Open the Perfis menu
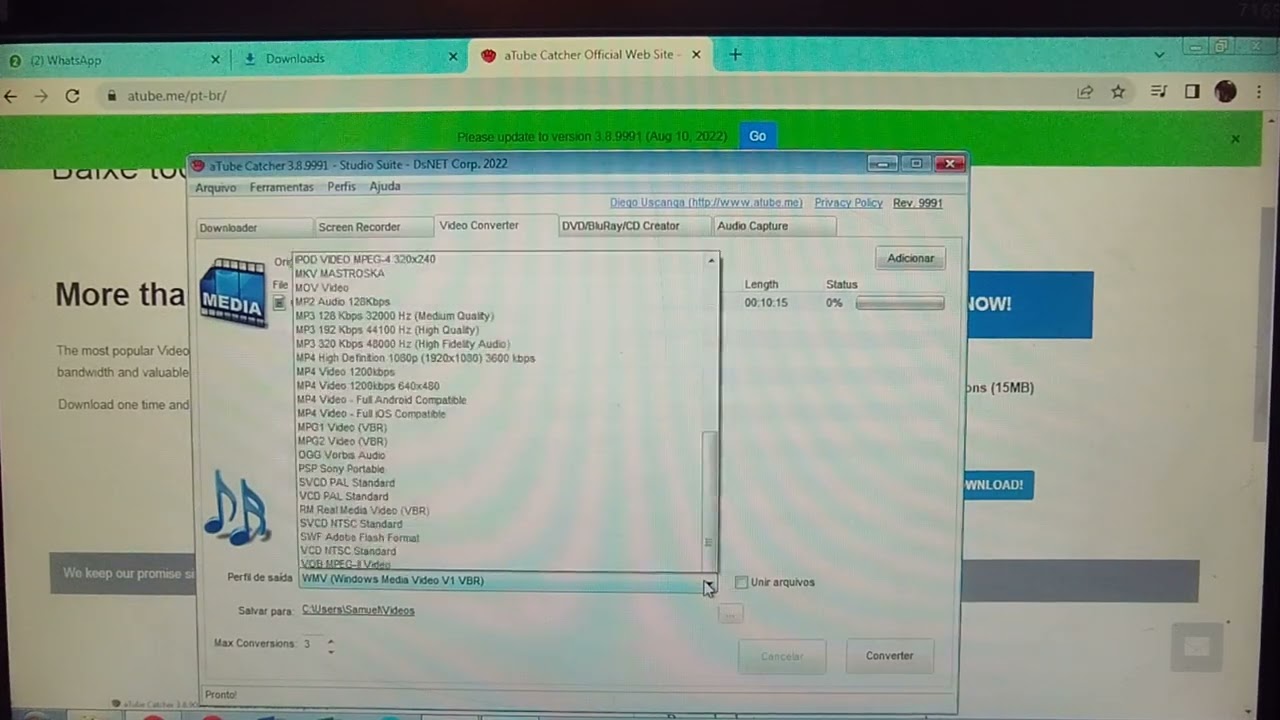This screenshot has height=720, width=1280. [341, 187]
